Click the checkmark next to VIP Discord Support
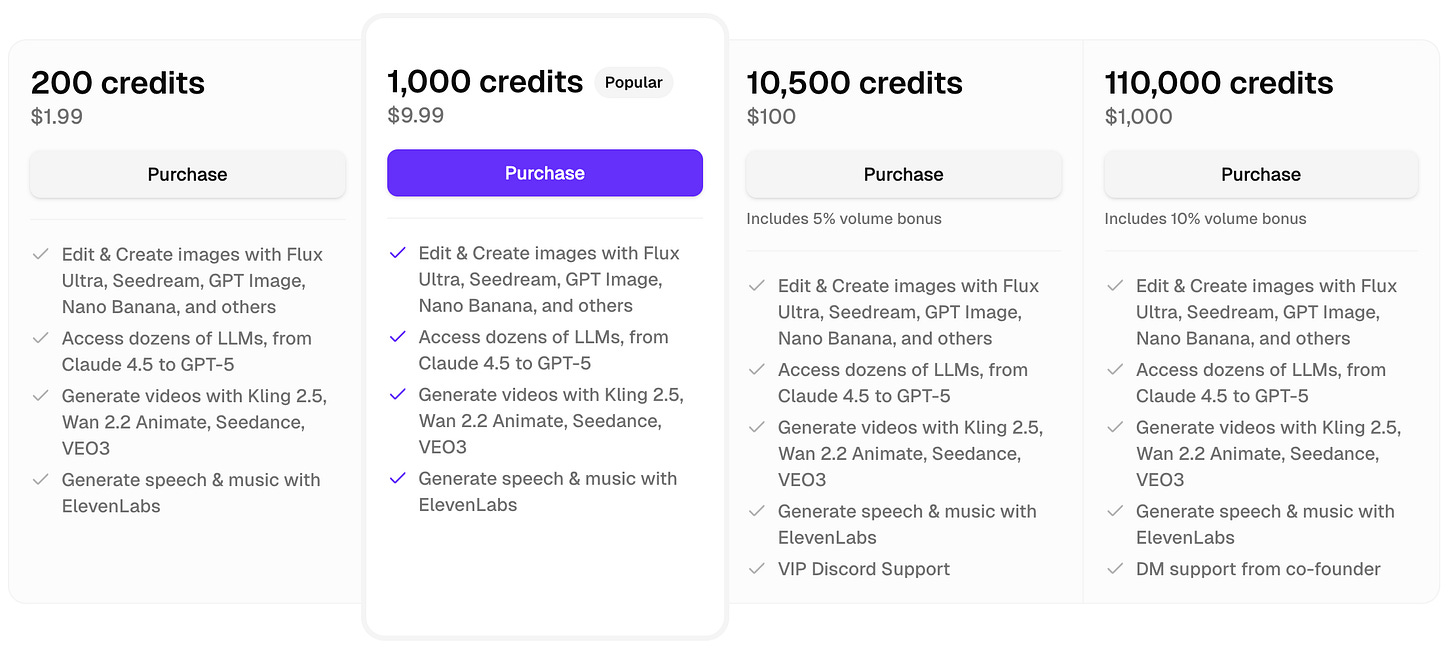The image size is (1456, 659). 756,568
